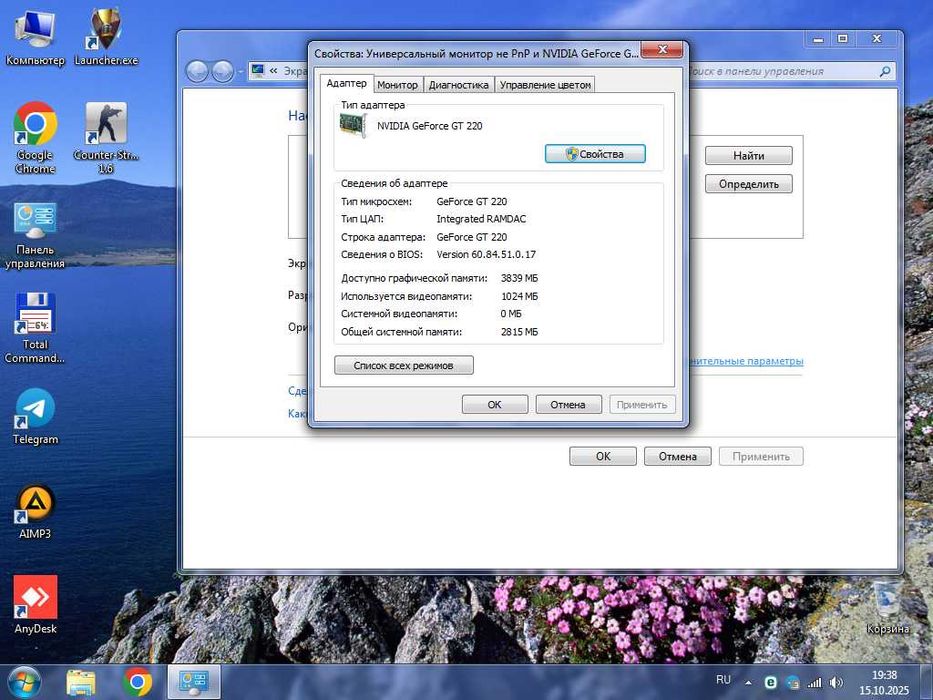Open the Диагностика tab
933x700 pixels.
point(458,85)
